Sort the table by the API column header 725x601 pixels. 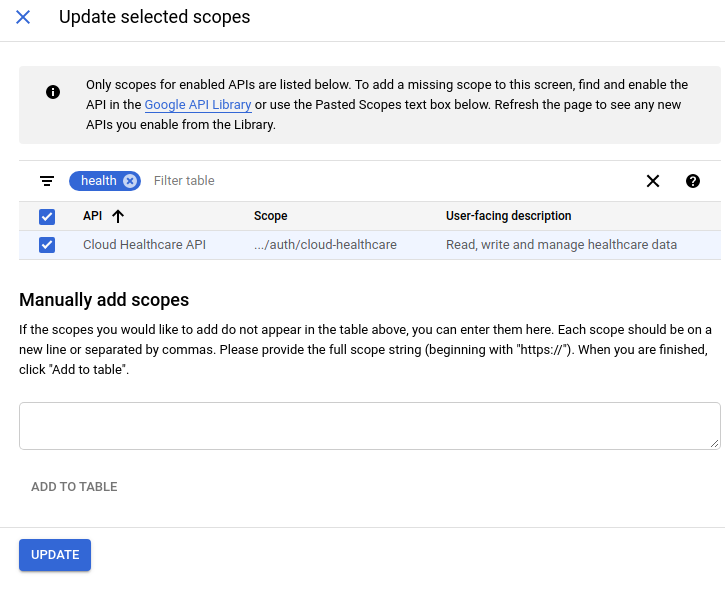(92, 216)
